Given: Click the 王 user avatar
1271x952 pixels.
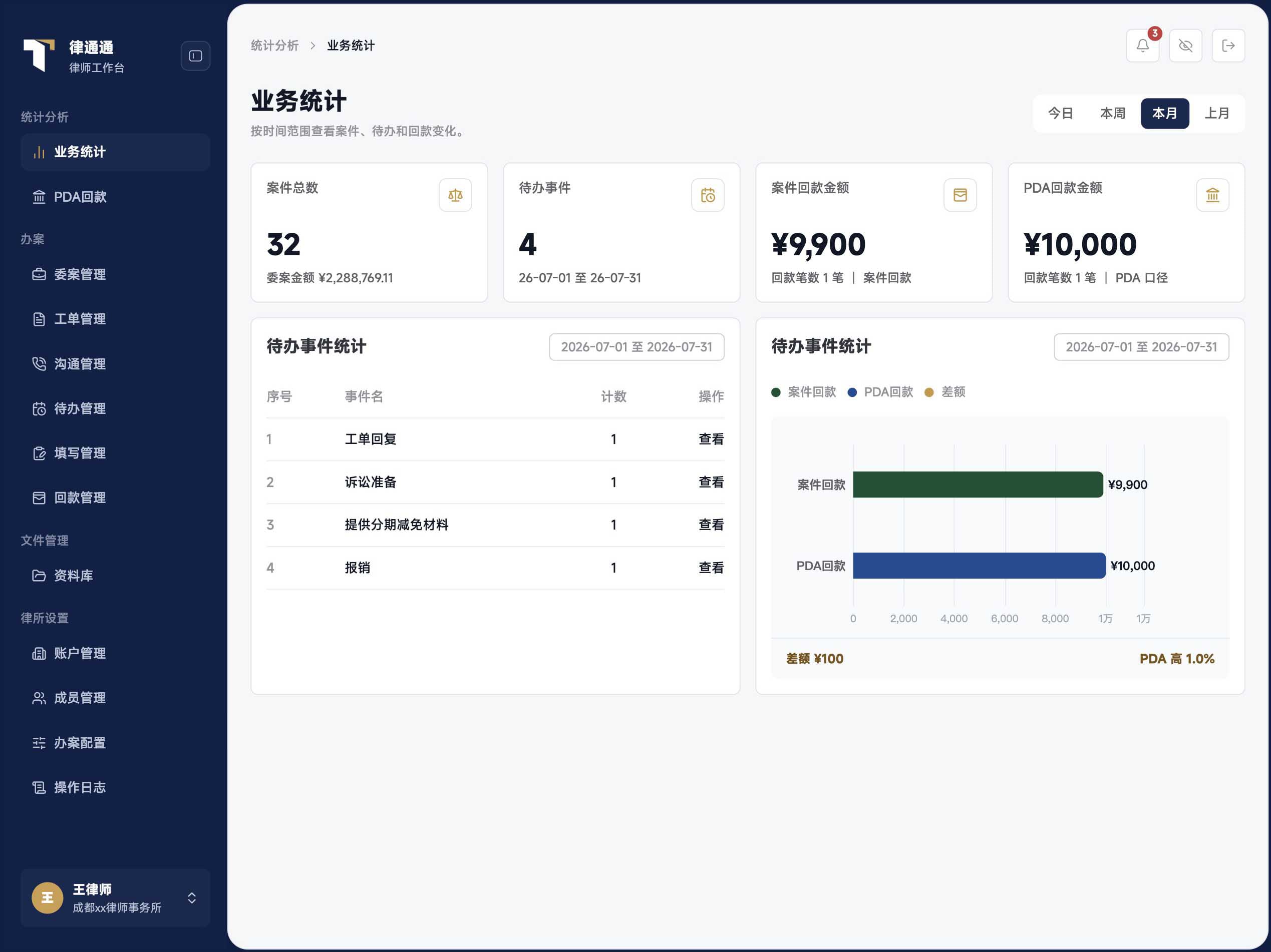Looking at the screenshot, I should click(47, 898).
